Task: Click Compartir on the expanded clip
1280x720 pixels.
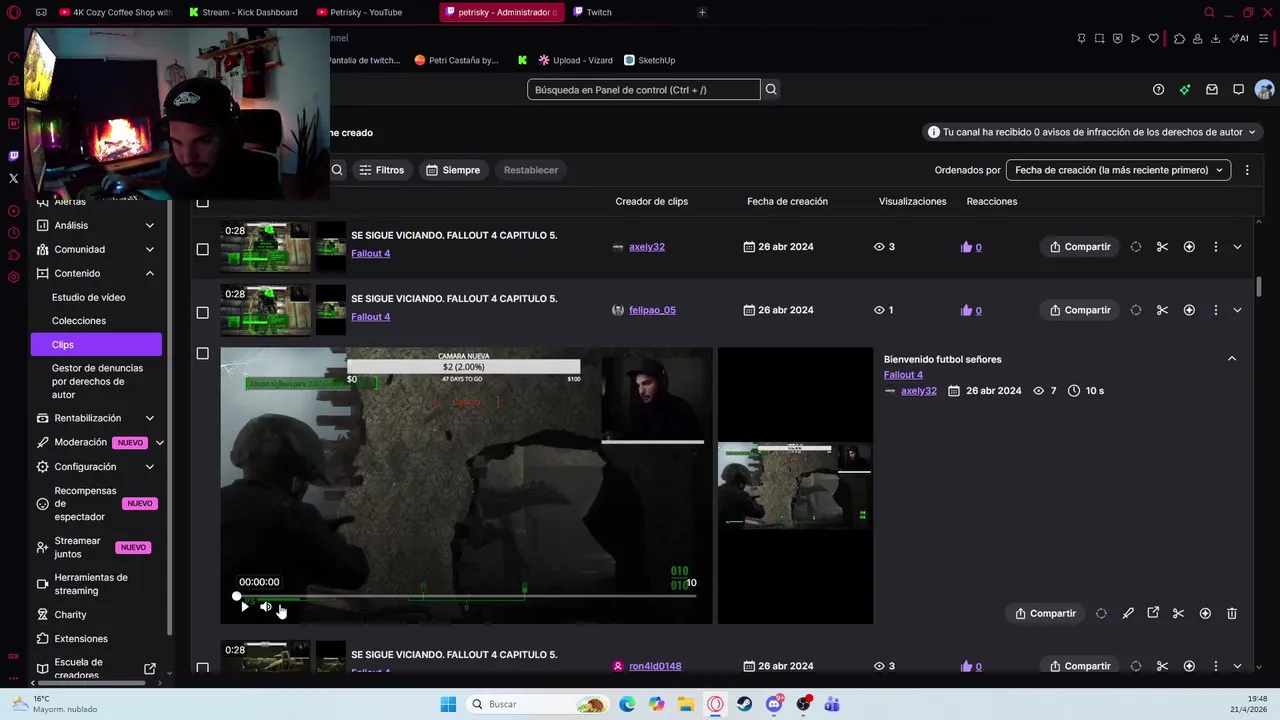Action: [x=1046, y=613]
